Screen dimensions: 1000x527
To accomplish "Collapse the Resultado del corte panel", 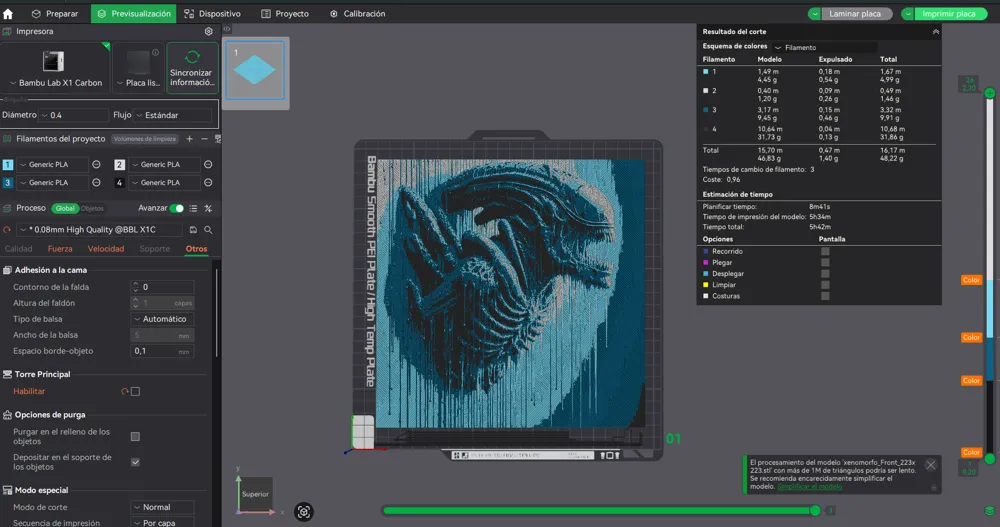I will [x=936, y=31].
